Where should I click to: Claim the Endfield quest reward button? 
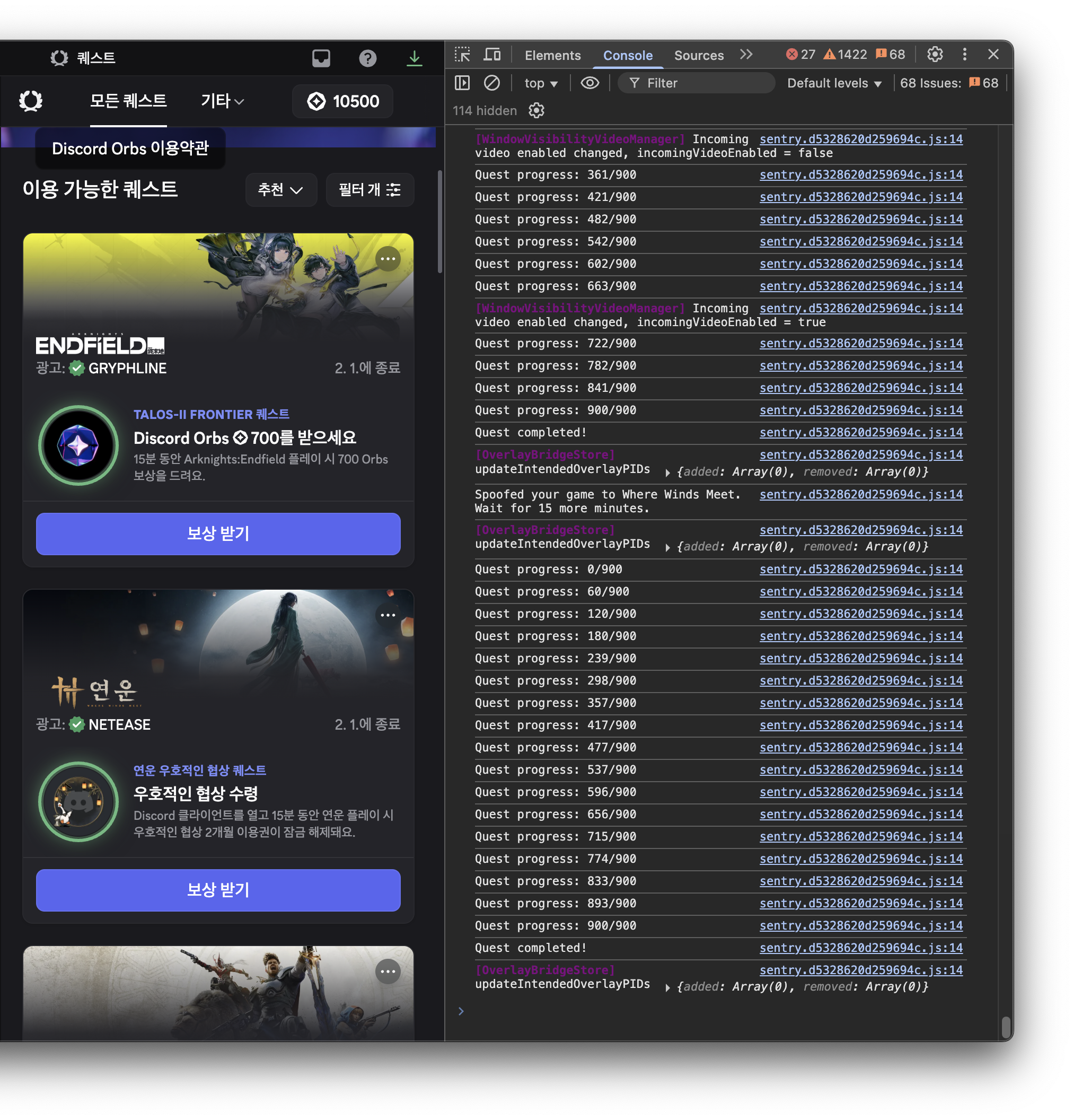tap(218, 533)
